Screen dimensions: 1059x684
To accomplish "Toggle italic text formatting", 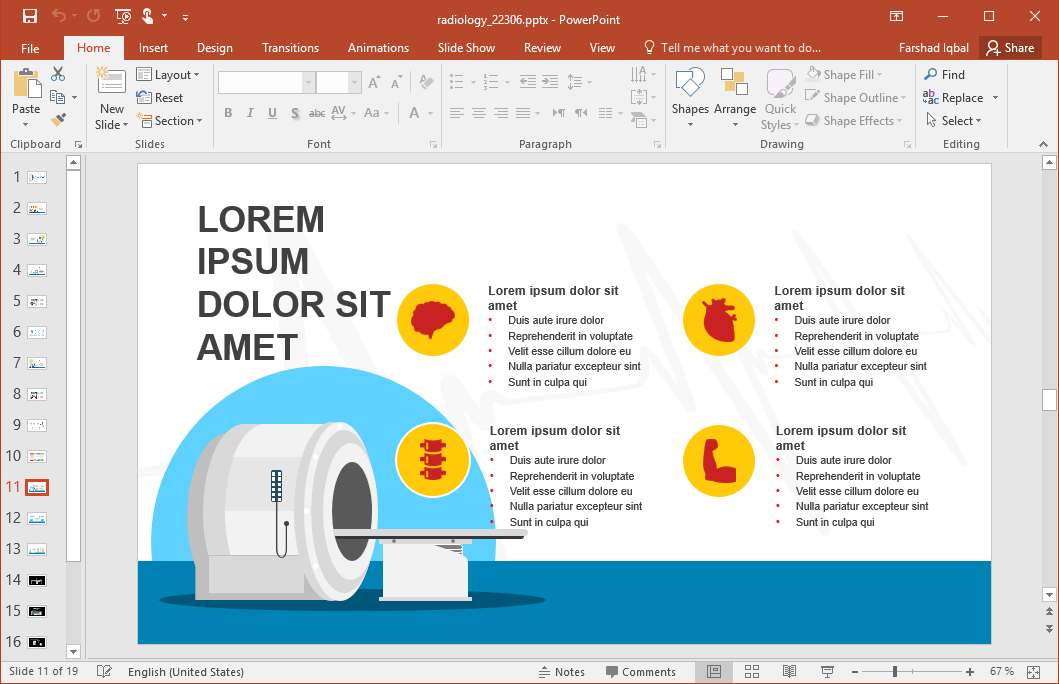I will point(249,113).
